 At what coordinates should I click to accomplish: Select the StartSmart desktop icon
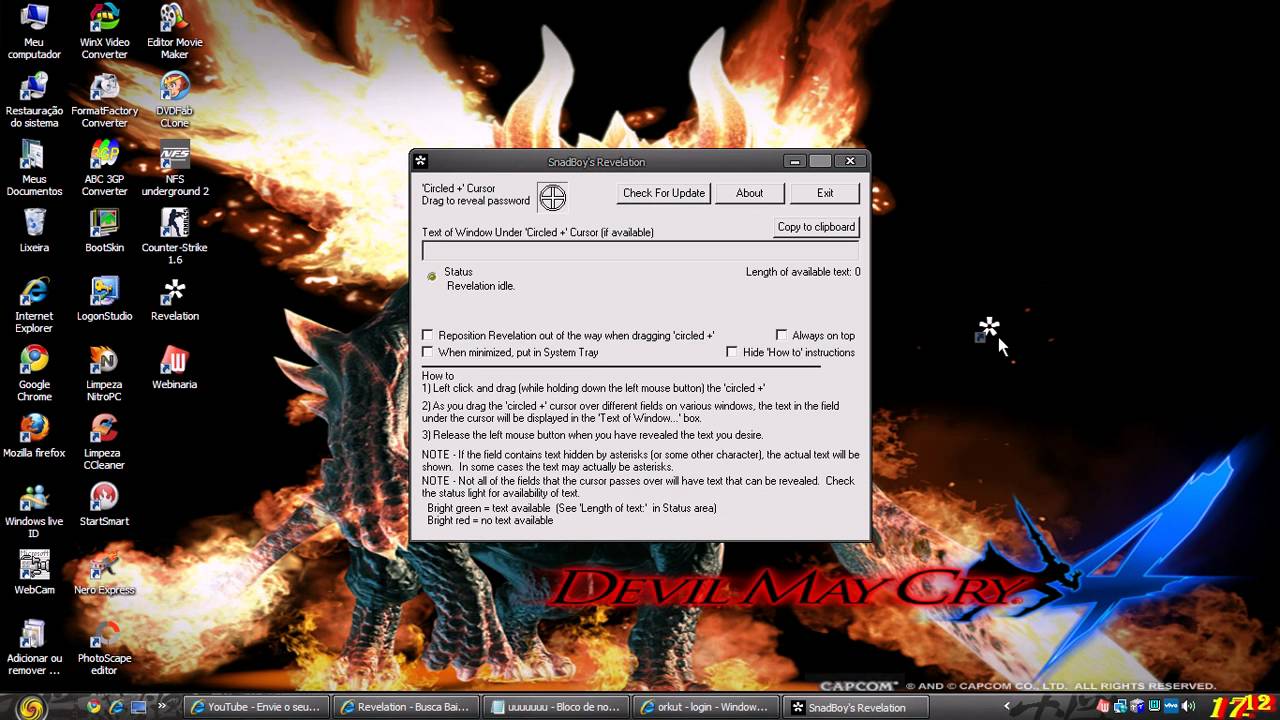click(104, 504)
